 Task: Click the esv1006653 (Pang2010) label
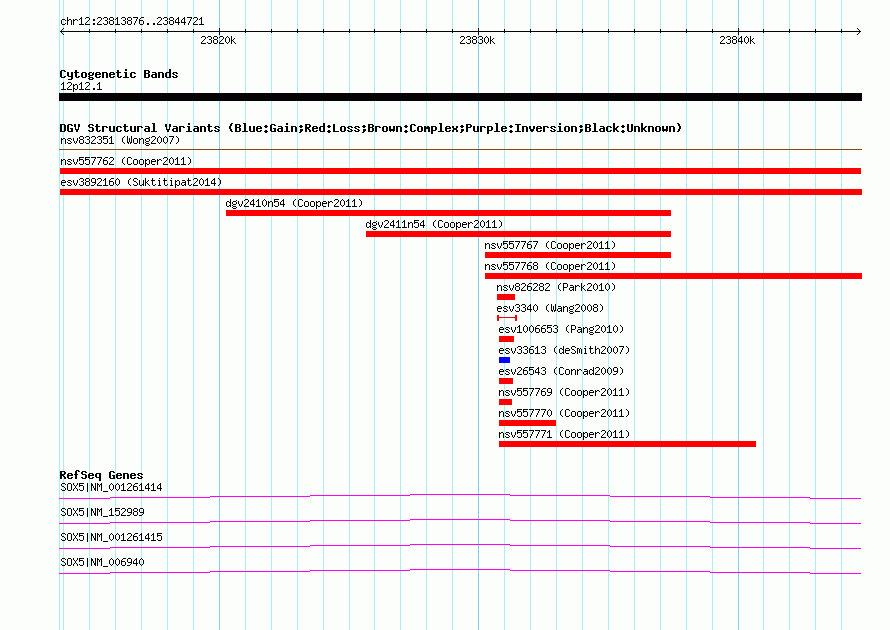[x=561, y=329]
